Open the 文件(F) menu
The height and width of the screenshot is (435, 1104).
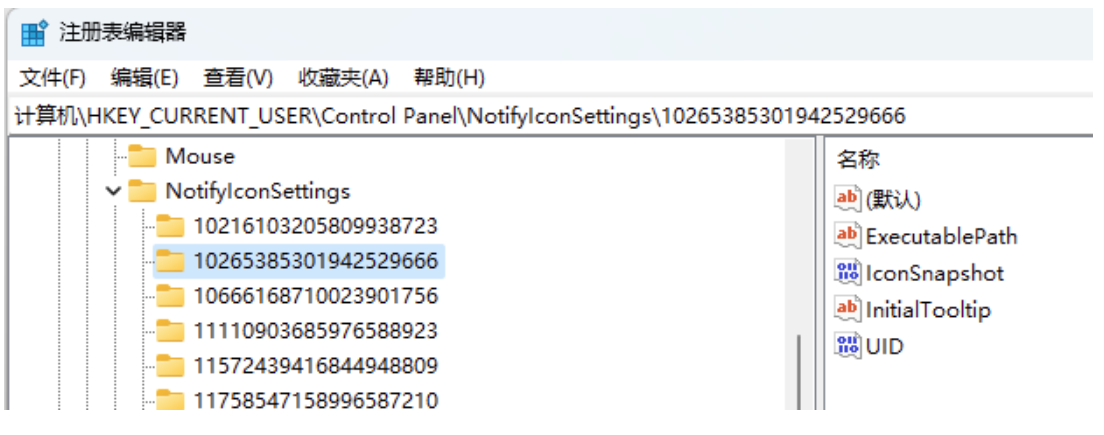[x=53, y=78]
